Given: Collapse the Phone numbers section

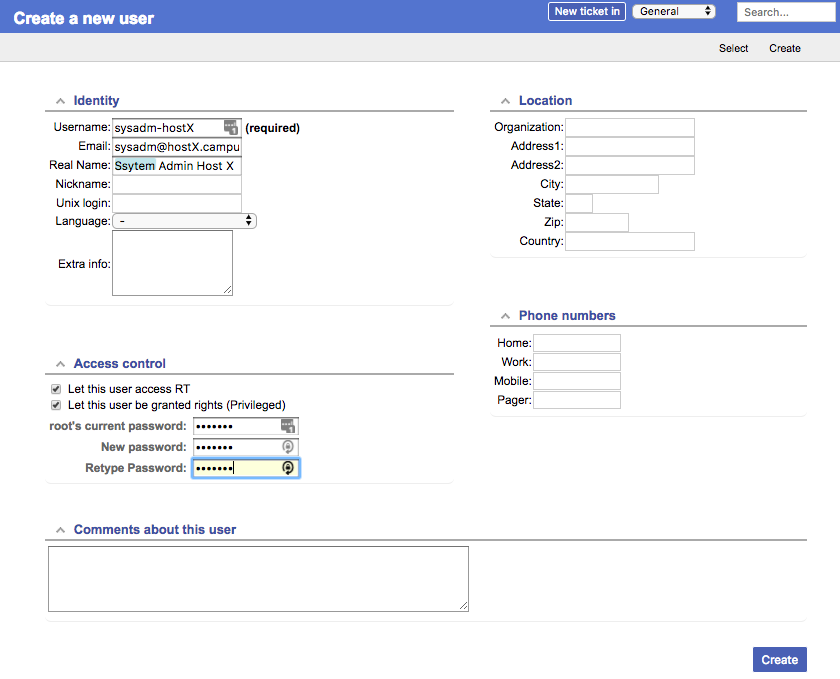Looking at the screenshot, I should [505, 315].
